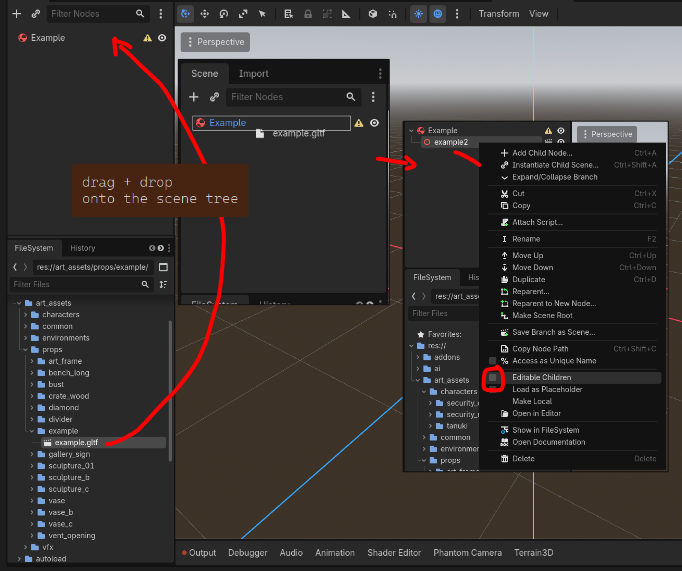Switch to the History tab

coord(82,248)
